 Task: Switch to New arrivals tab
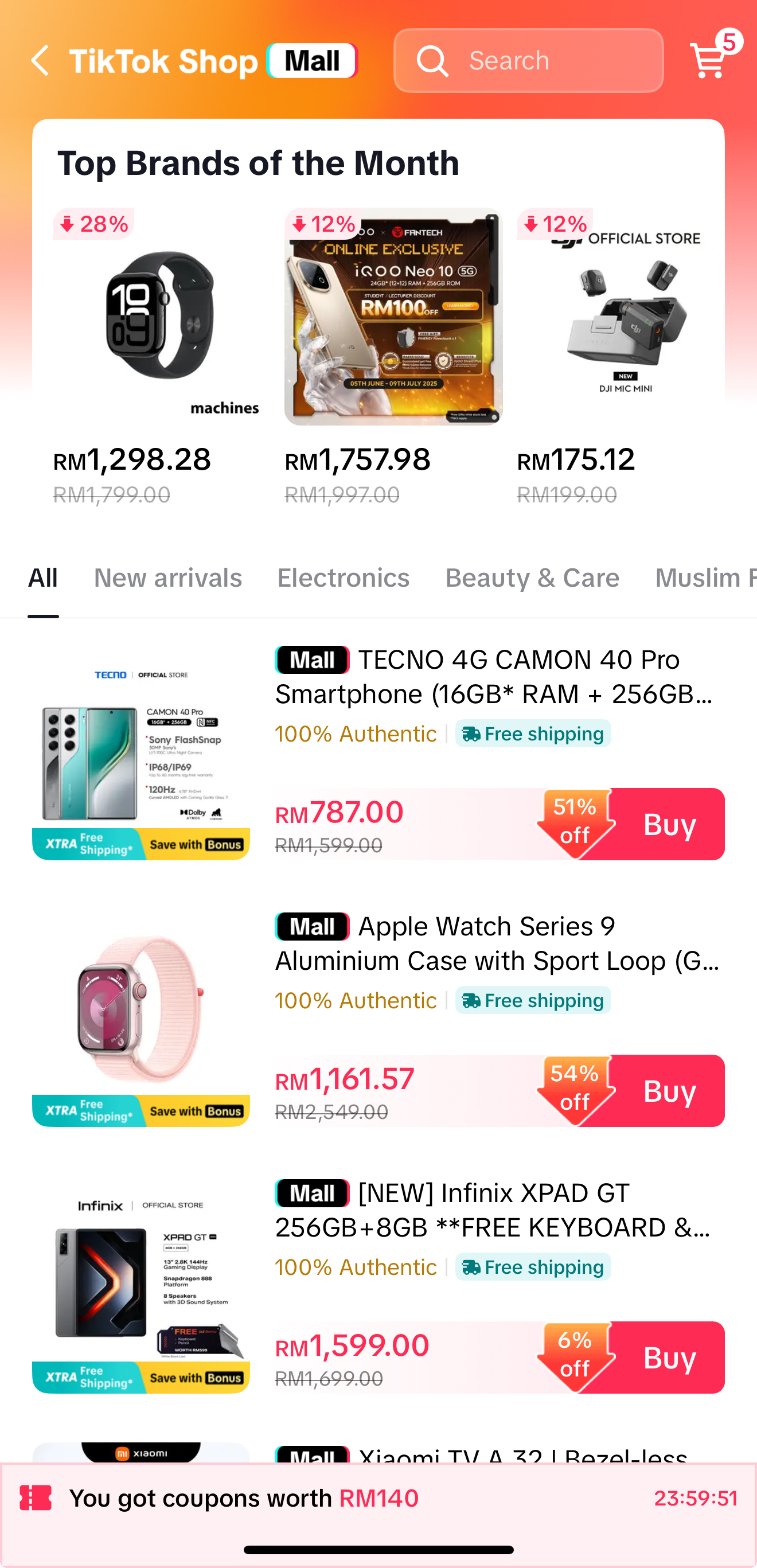[168, 578]
